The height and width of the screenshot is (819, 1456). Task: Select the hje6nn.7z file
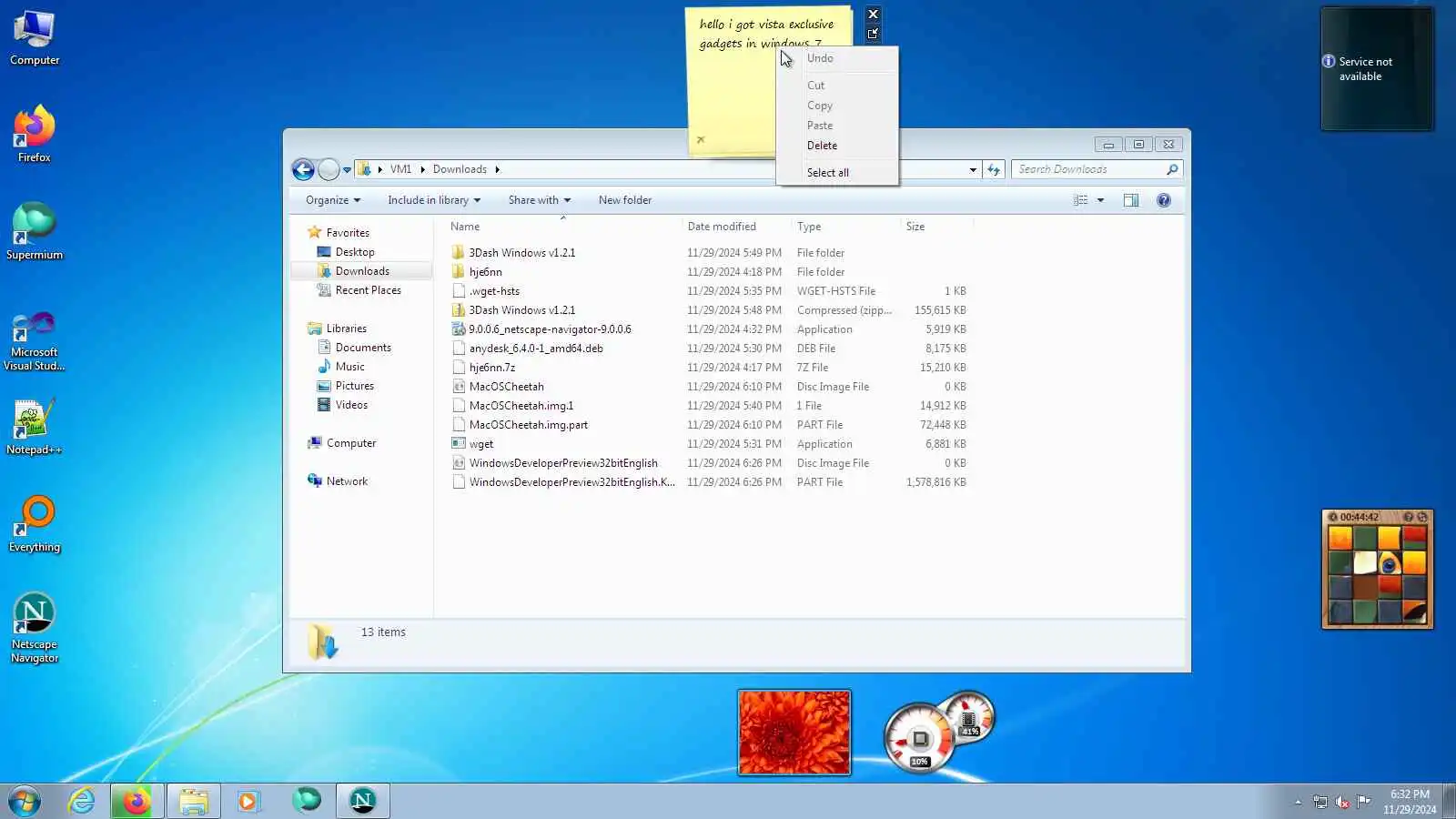pos(492,368)
